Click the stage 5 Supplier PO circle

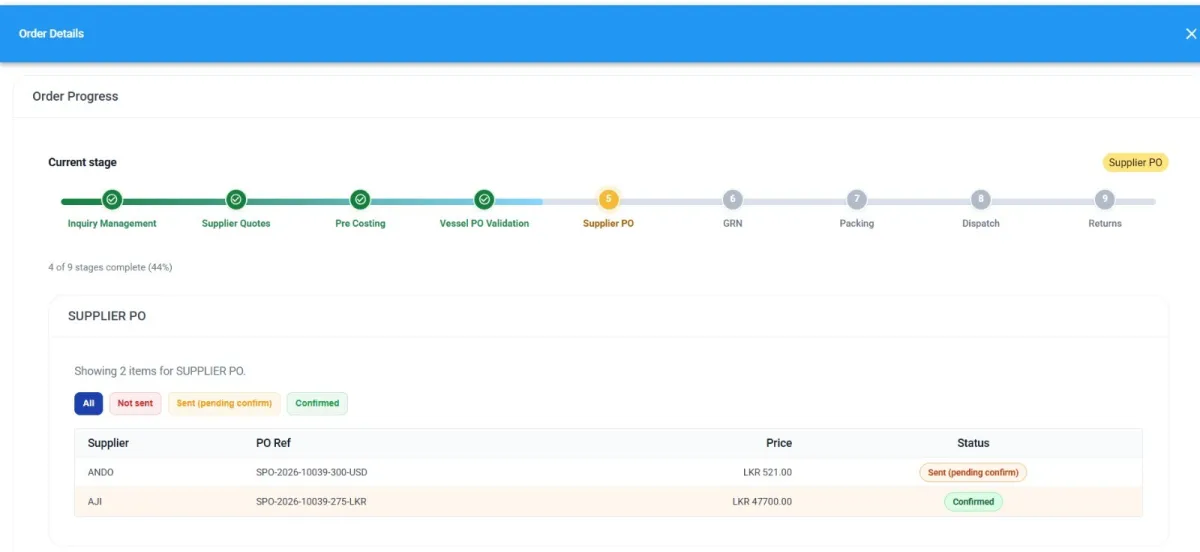click(608, 199)
